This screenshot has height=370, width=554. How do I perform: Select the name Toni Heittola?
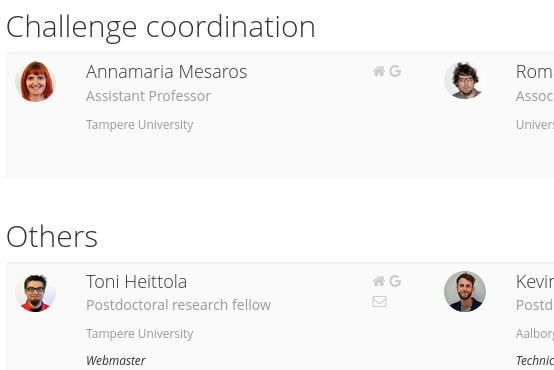click(136, 282)
